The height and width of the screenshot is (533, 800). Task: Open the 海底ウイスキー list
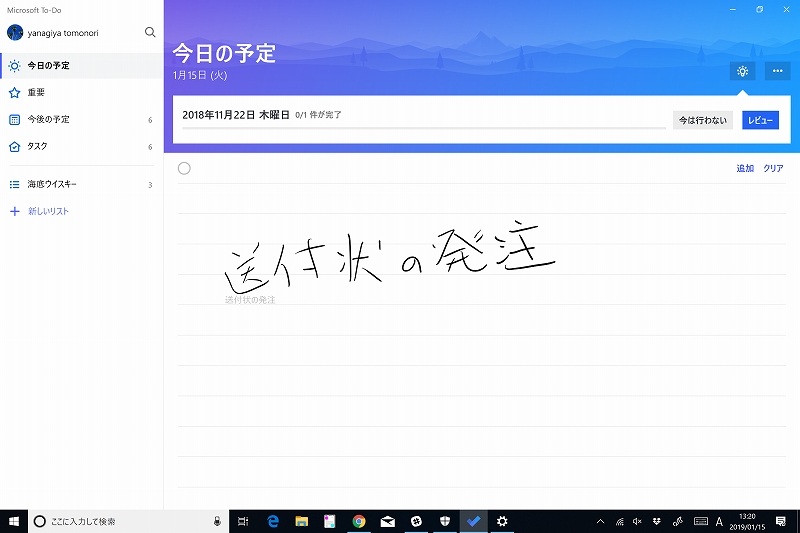(x=82, y=184)
